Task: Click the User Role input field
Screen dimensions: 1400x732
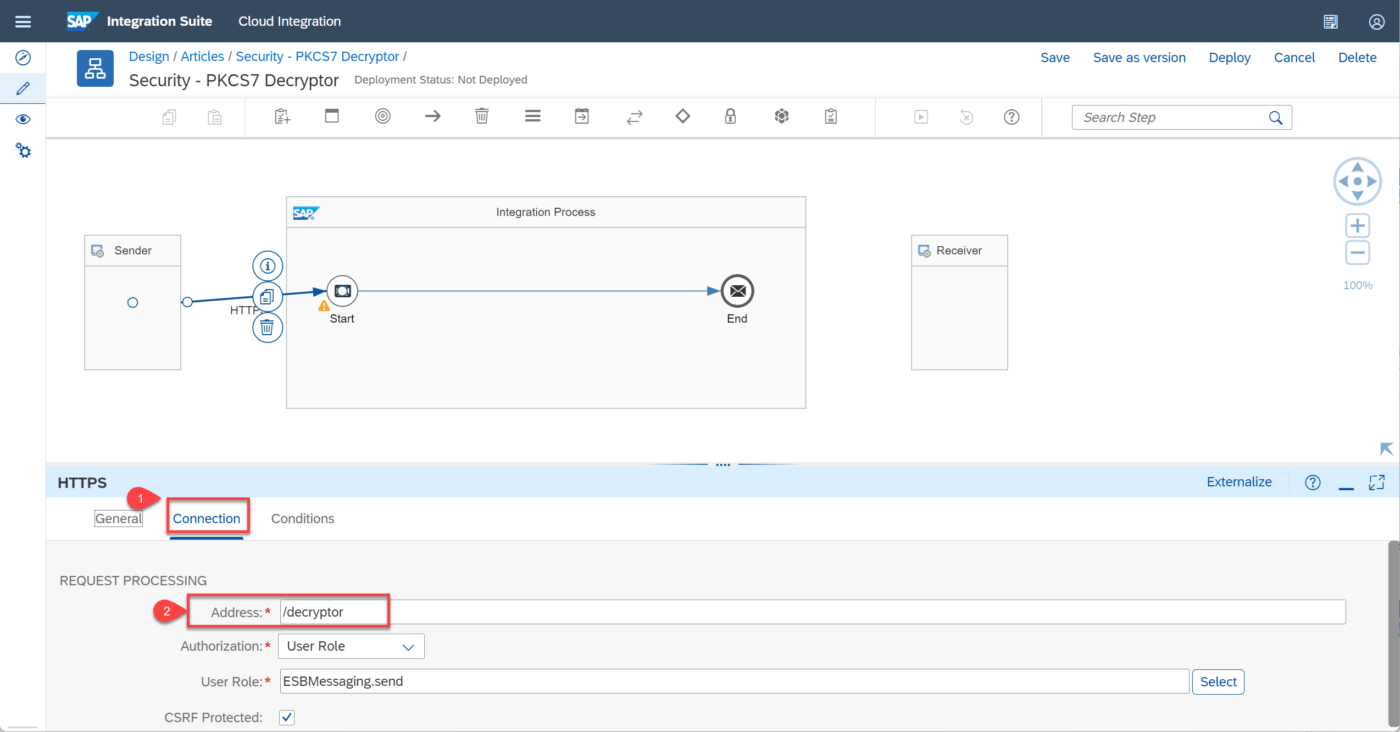Action: pyautogui.click(x=734, y=681)
